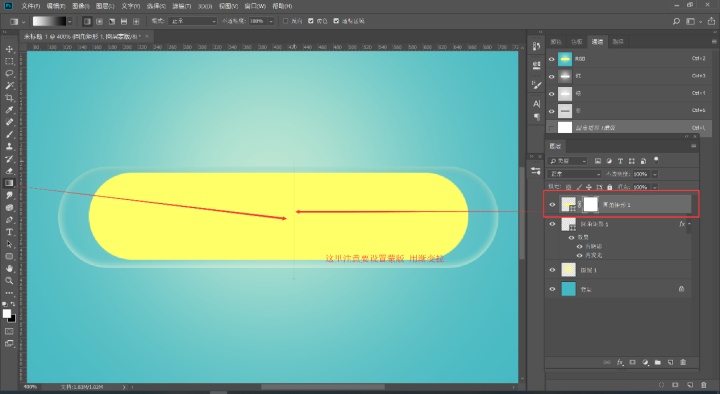Image resolution: width=720 pixels, height=394 pixels.
Task: Choose the angle gradient style icon
Action: 112,21
